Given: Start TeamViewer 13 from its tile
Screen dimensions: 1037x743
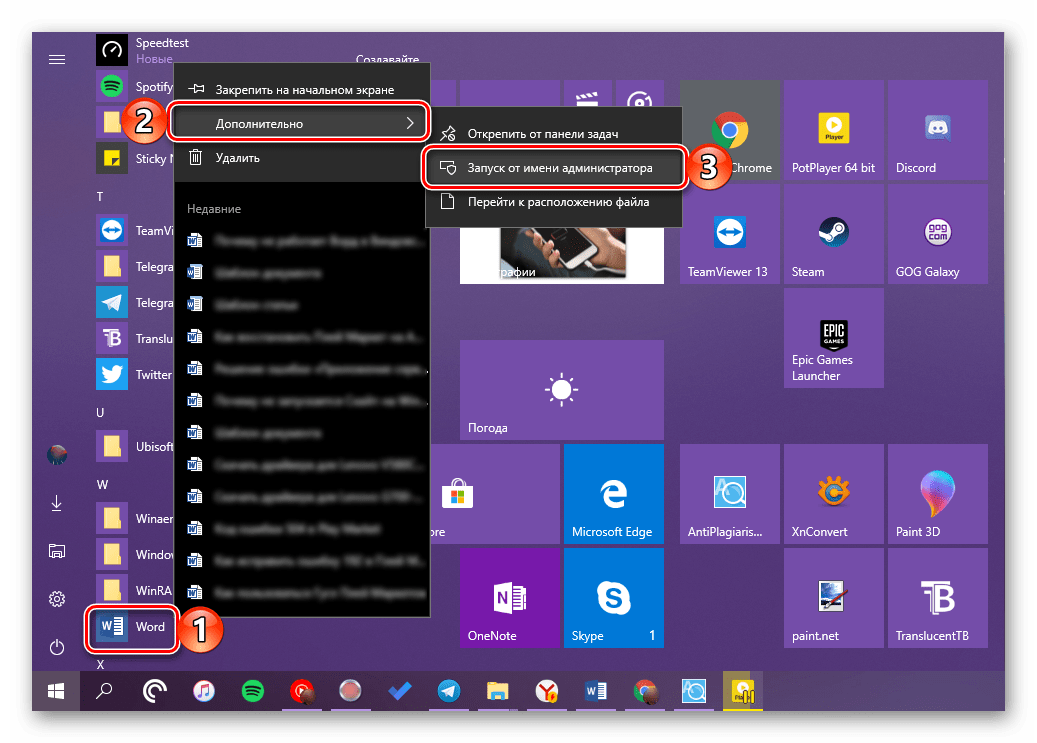Looking at the screenshot, I should [729, 233].
